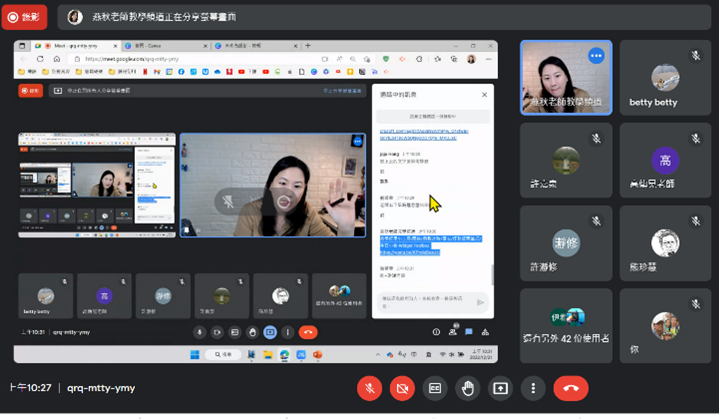Open the blue link at top of chat

tap(424, 134)
